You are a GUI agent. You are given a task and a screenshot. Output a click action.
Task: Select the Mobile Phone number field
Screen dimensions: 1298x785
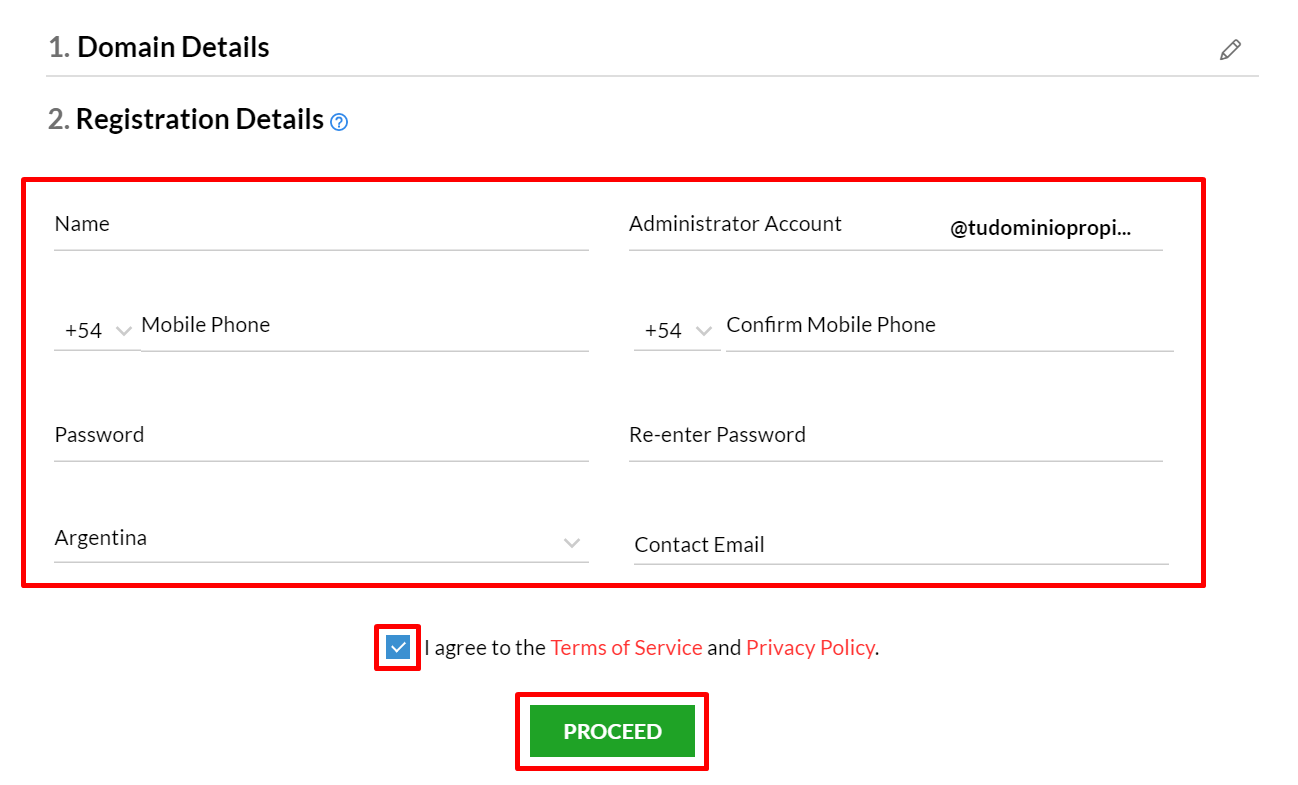point(365,327)
